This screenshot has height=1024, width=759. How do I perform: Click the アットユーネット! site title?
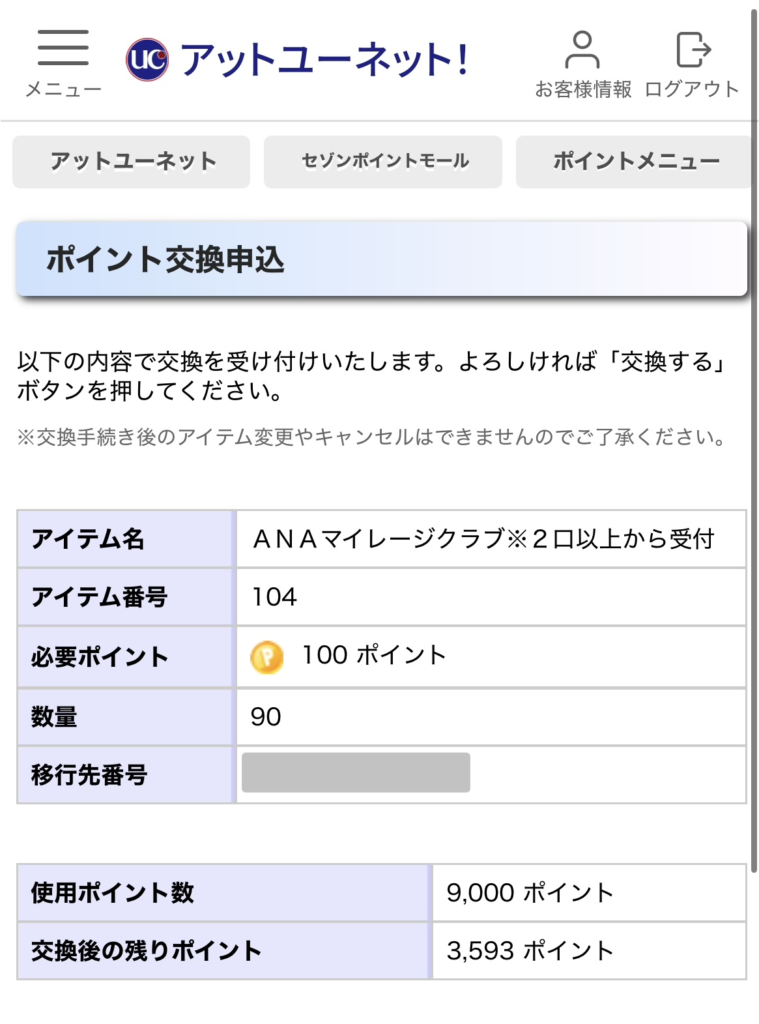[x=324, y=59]
